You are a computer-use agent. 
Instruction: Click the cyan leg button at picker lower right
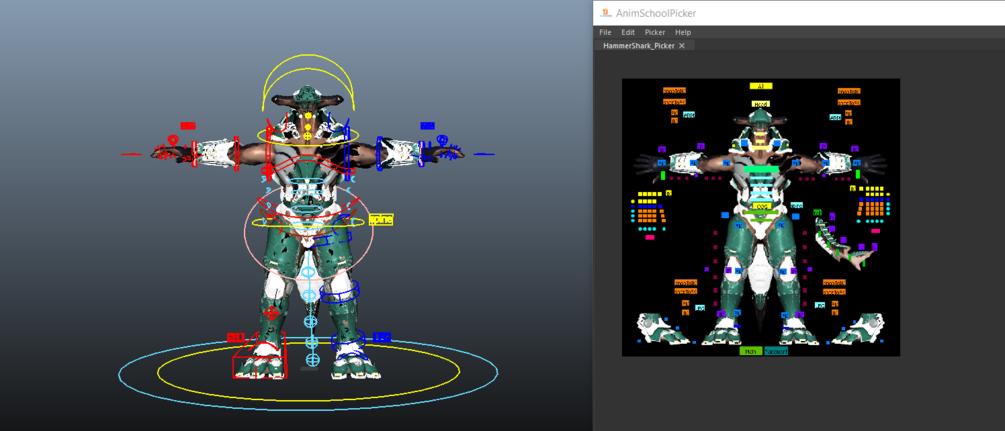[x=820, y=305]
